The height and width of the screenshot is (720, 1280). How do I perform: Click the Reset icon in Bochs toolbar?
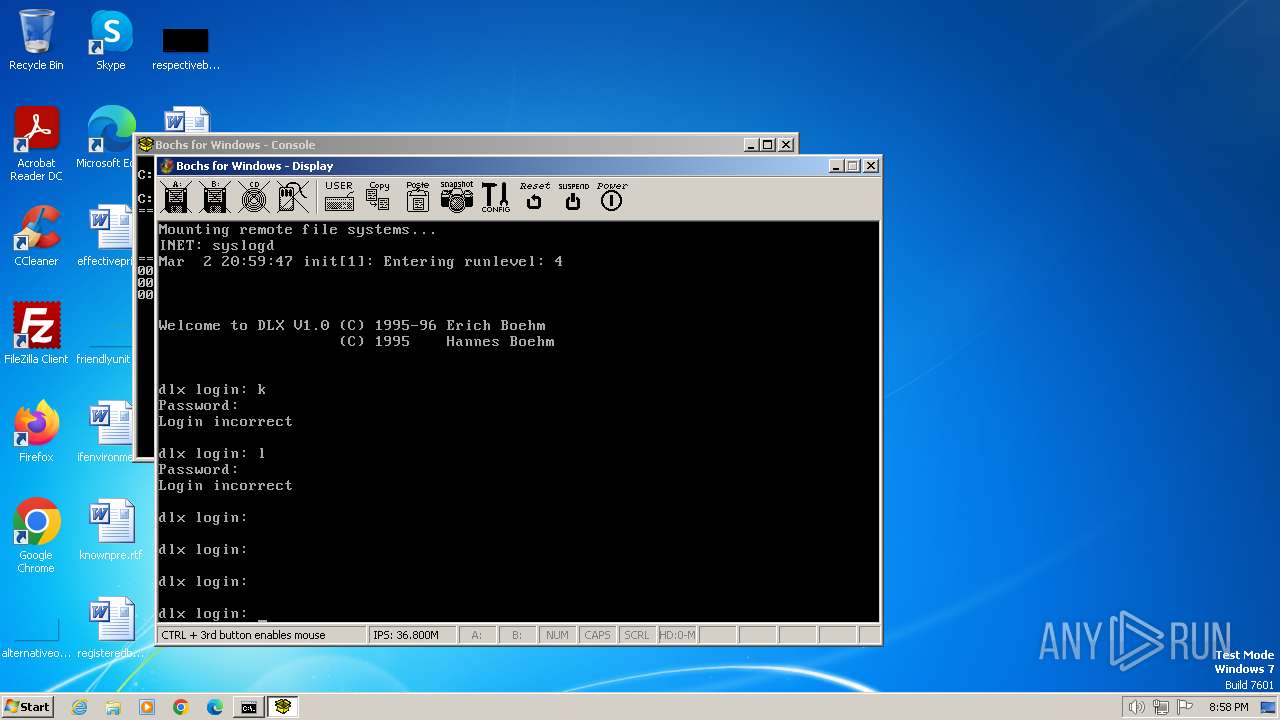(534, 197)
